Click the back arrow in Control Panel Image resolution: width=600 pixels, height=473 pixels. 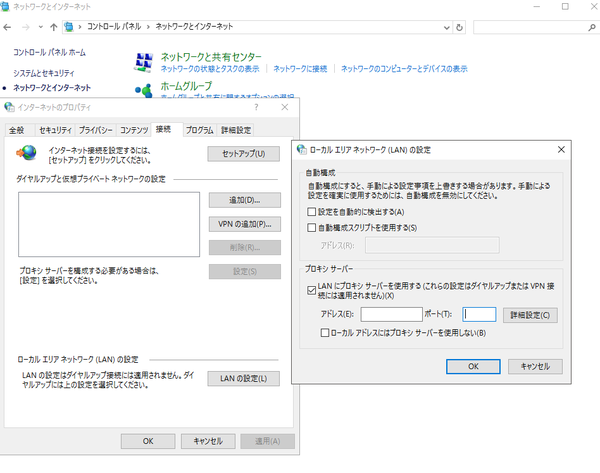click(x=7, y=27)
